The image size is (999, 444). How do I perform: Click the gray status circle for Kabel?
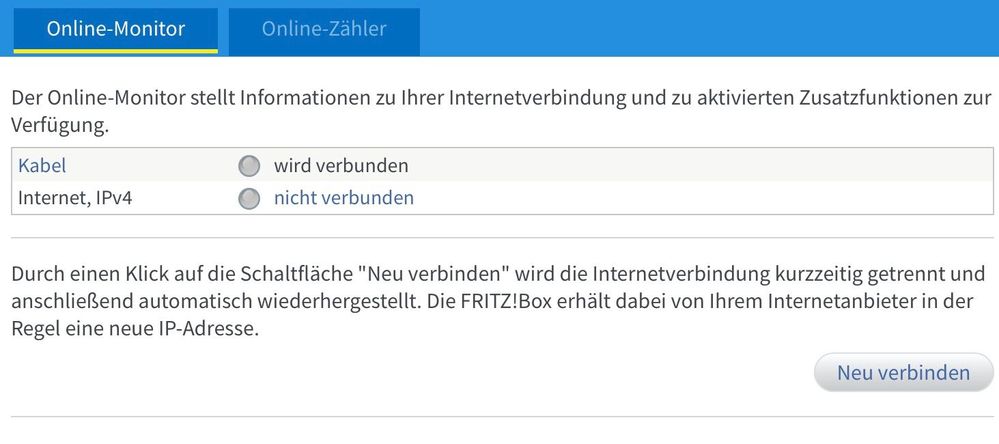click(249, 166)
